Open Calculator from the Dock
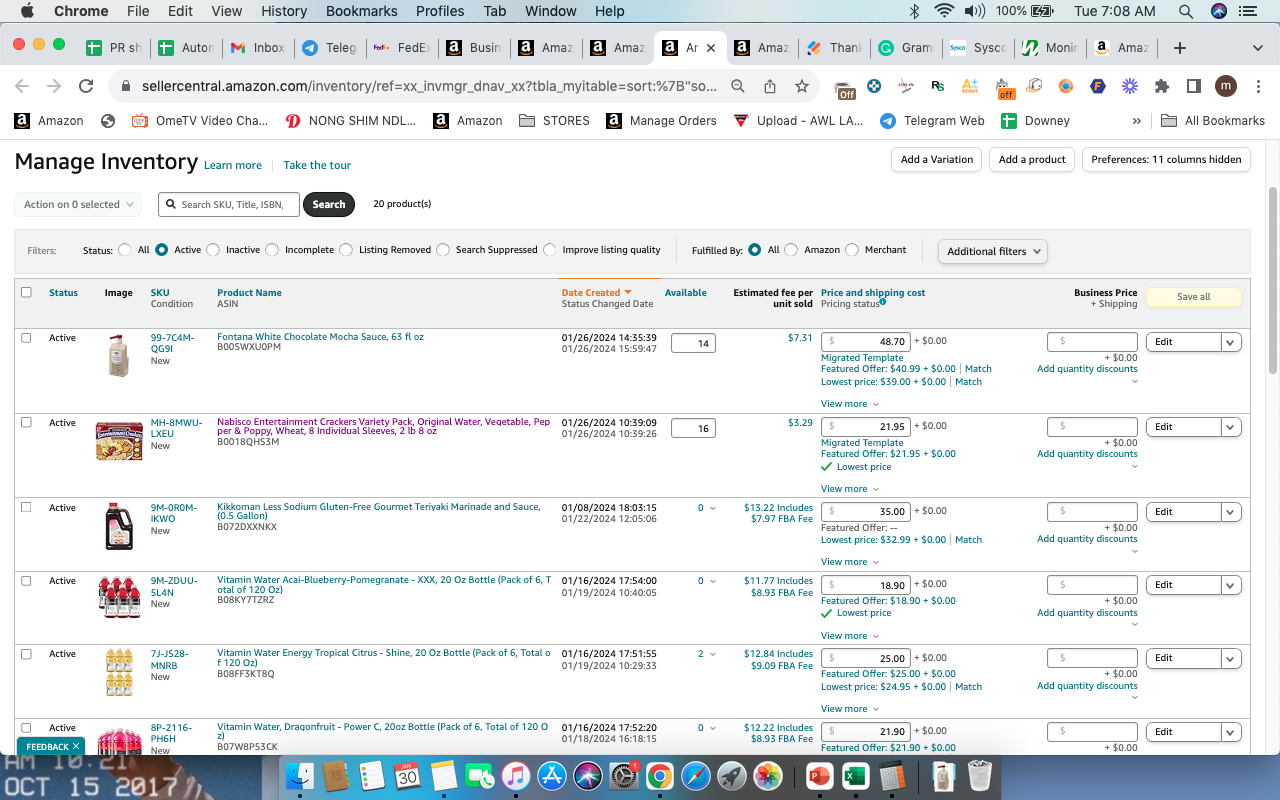This screenshot has height=800, width=1280. click(891, 776)
